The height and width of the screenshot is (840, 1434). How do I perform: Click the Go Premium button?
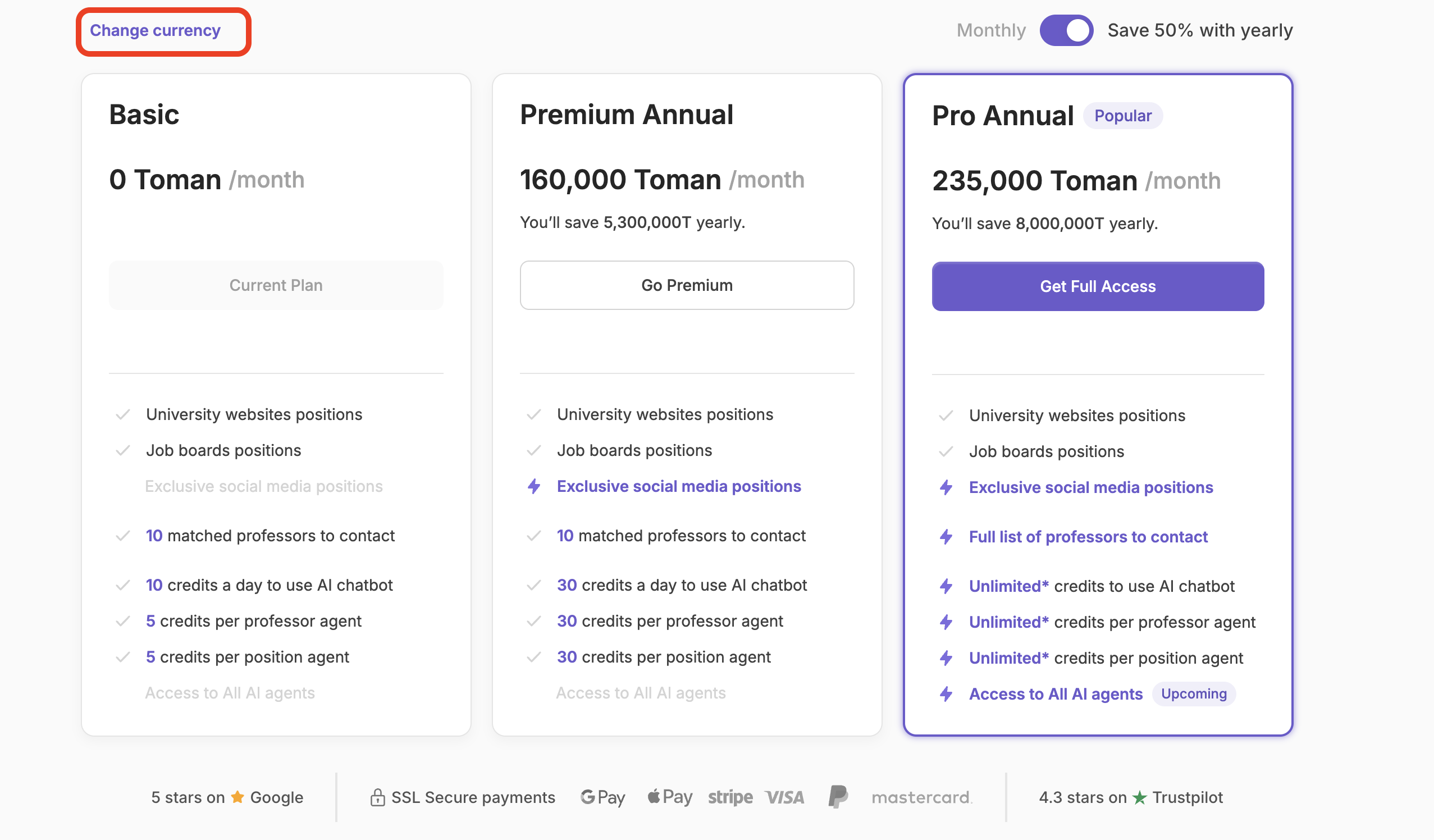tap(687, 285)
